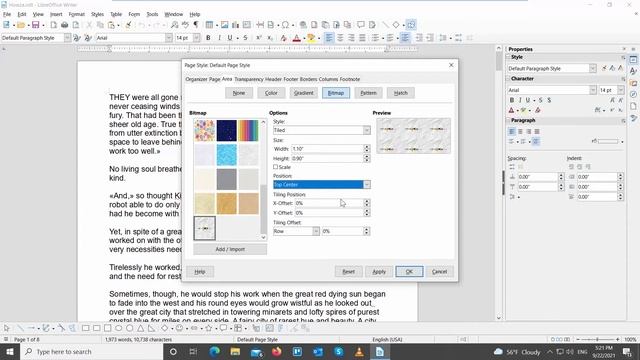Toggle Bold in formatting toolbar
Screen dimensions: 640x360
coord(208,38)
